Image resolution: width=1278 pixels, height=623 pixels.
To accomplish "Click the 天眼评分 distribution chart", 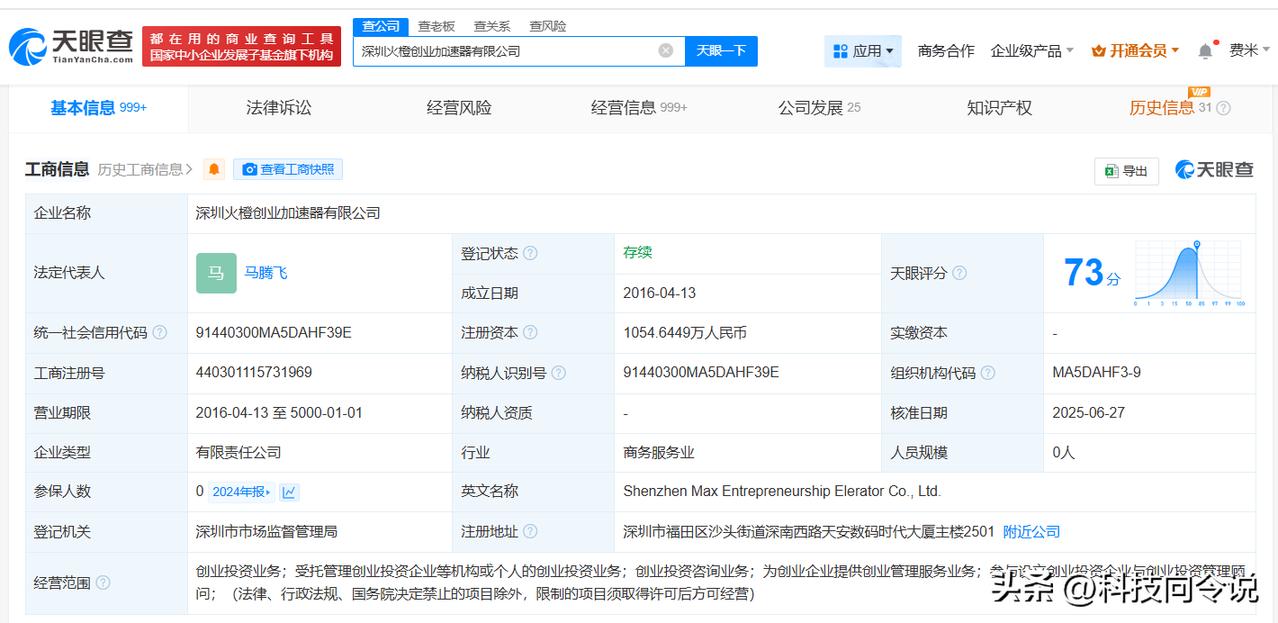I will coord(1190,273).
